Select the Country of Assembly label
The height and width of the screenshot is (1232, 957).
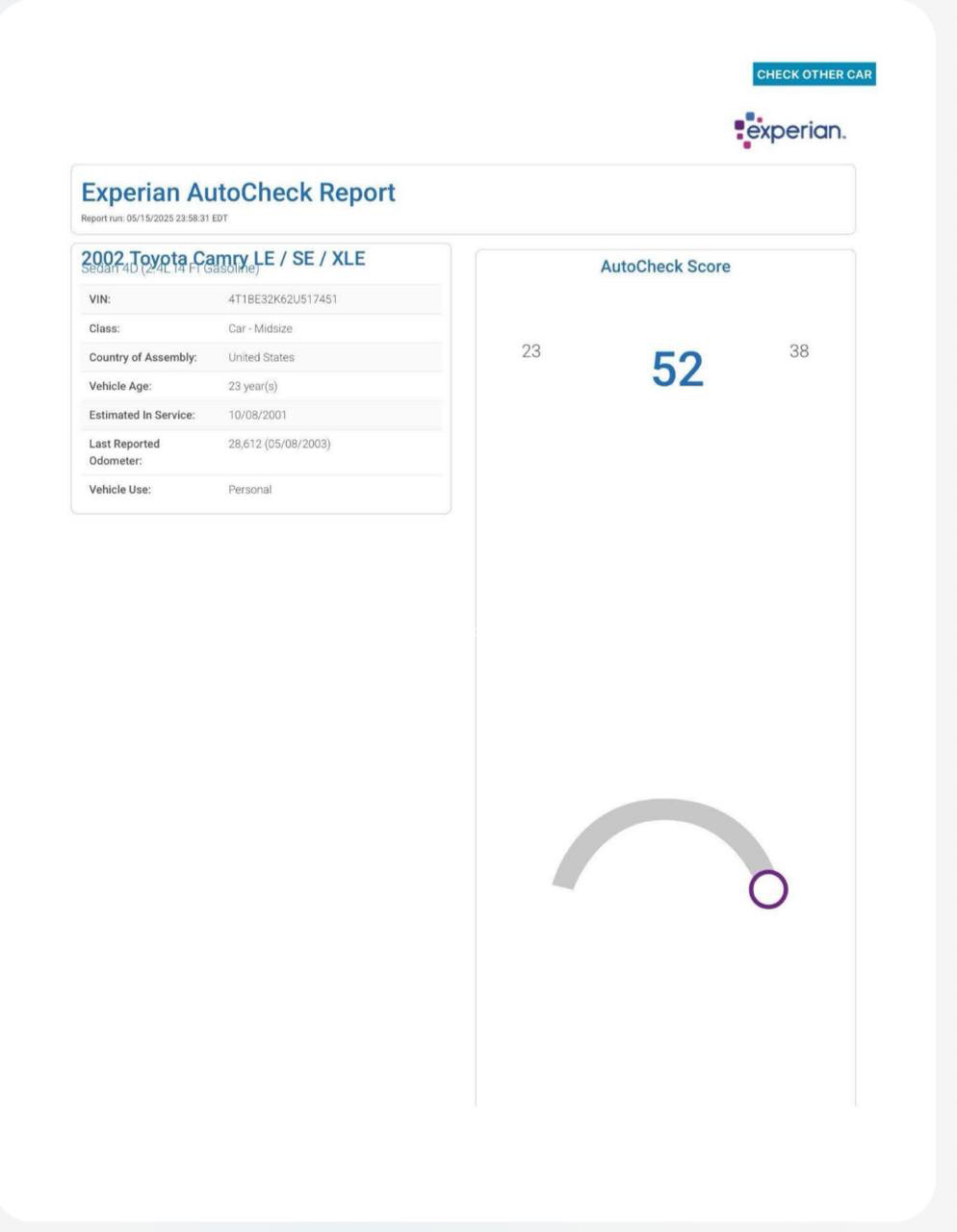142,357
